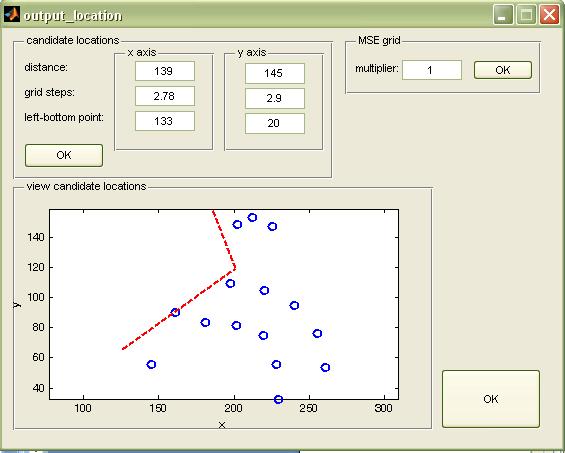The width and height of the screenshot is (565, 453).
Task: Maximize the output_location window
Action: click(526, 15)
